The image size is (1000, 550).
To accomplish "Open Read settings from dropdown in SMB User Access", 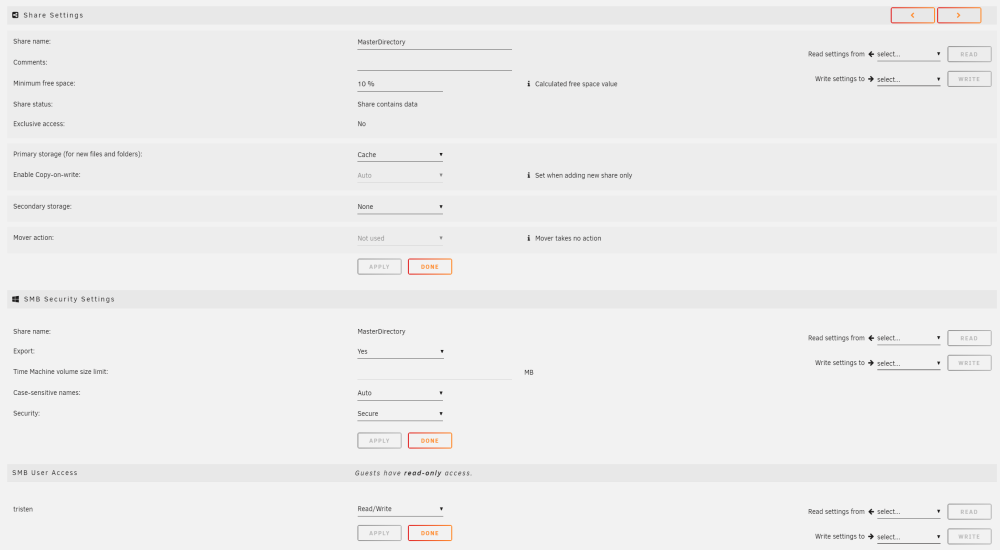I will [x=908, y=512].
